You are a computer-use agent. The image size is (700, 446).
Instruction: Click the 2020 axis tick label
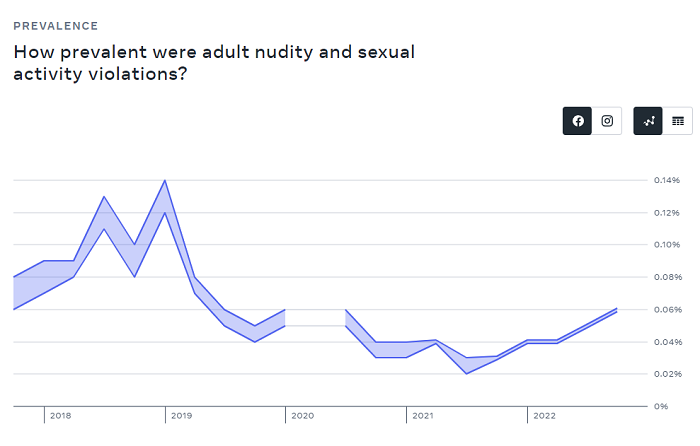[x=302, y=416]
